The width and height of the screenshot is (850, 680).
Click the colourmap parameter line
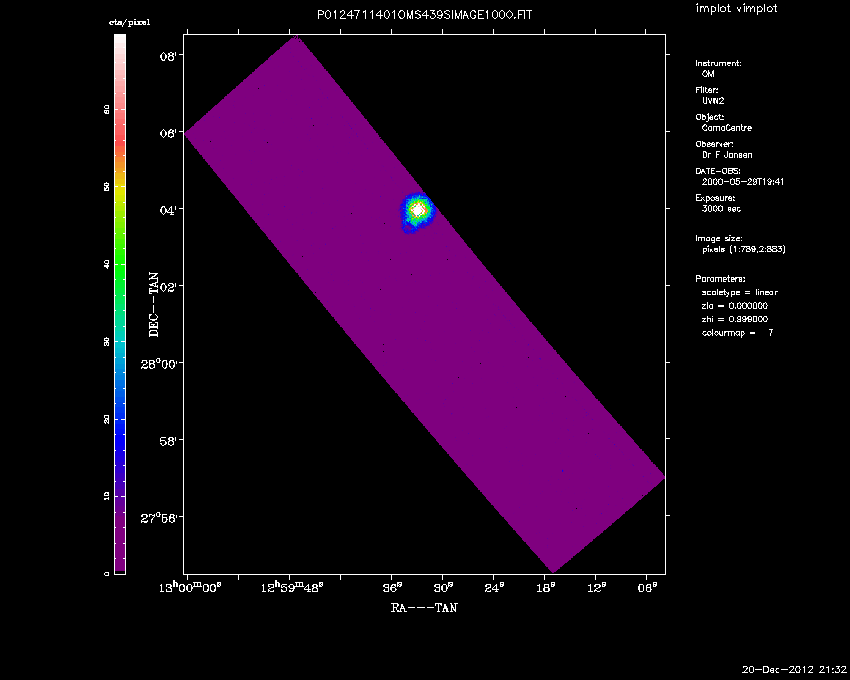click(x=738, y=332)
